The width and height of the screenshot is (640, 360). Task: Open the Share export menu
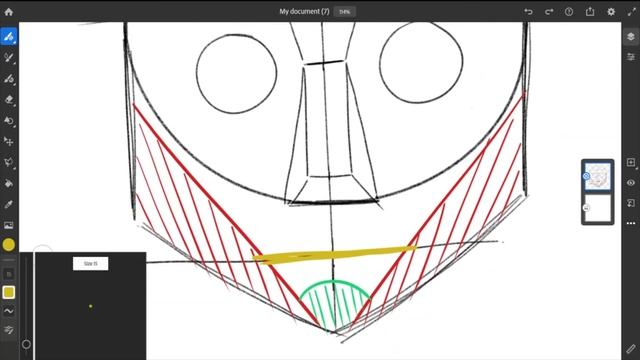pos(590,11)
